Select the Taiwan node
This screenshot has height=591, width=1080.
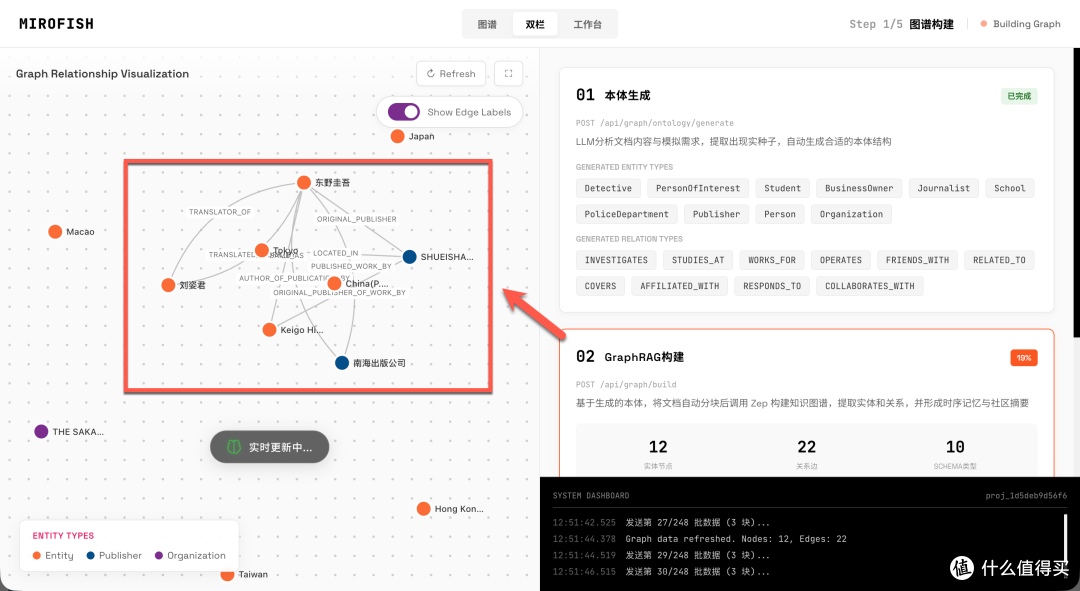pyautogui.click(x=227, y=574)
